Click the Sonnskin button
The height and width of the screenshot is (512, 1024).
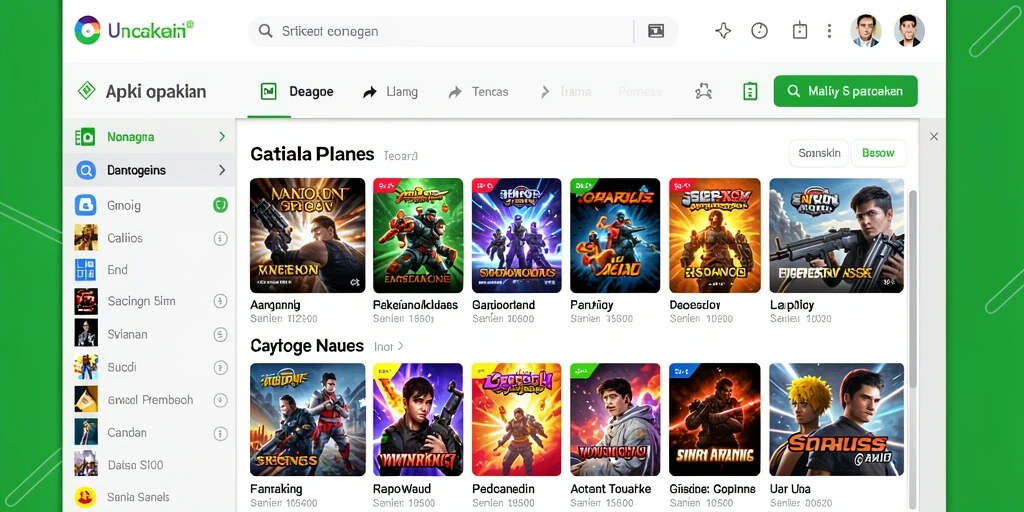click(819, 153)
